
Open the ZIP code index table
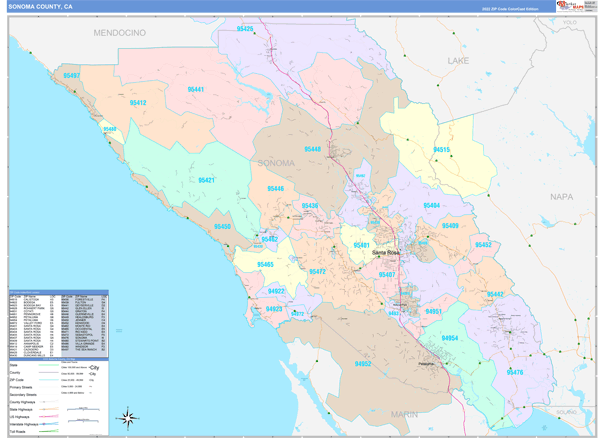(60, 324)
